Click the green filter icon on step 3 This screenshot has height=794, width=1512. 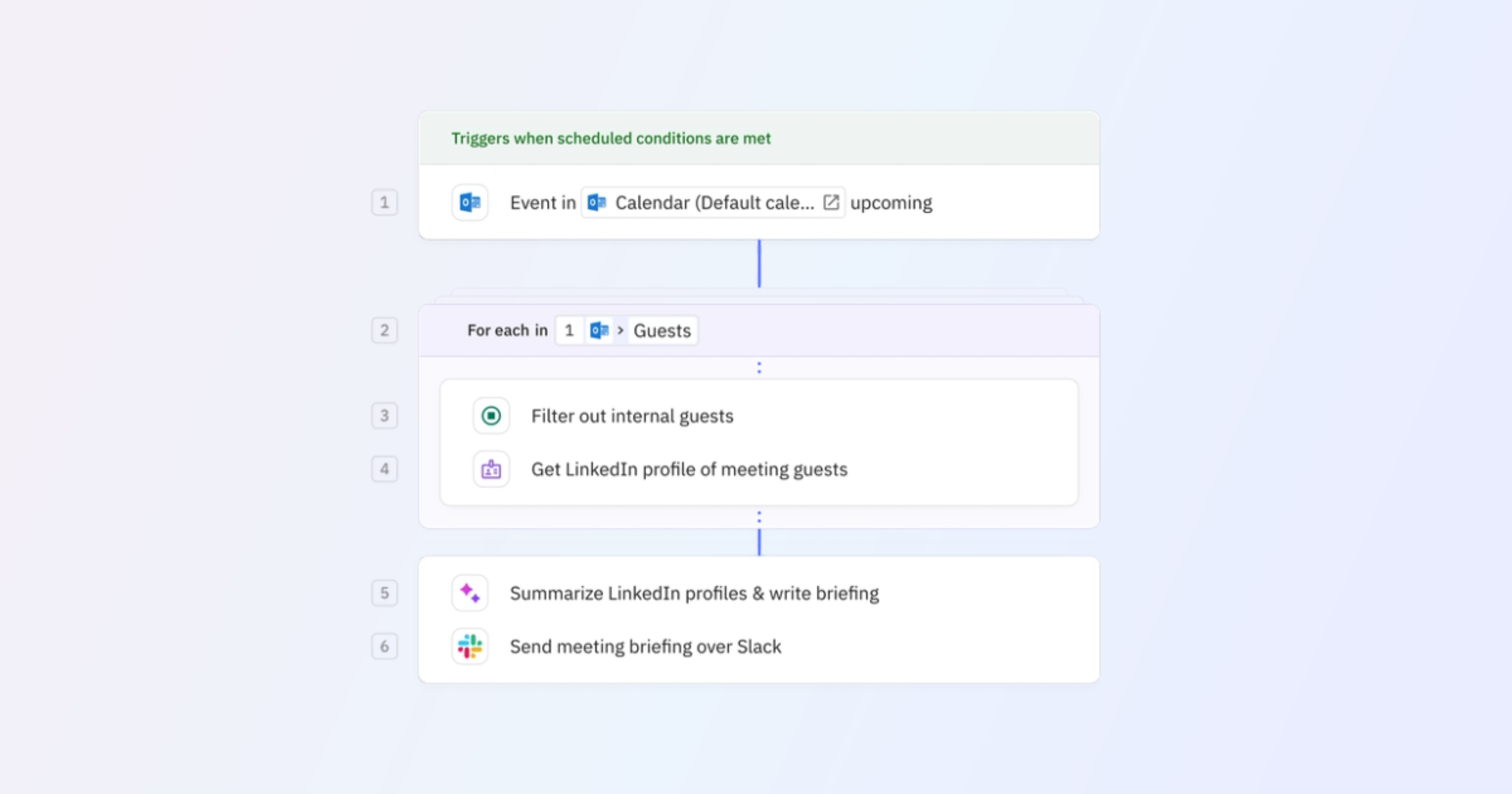[491, 416]
